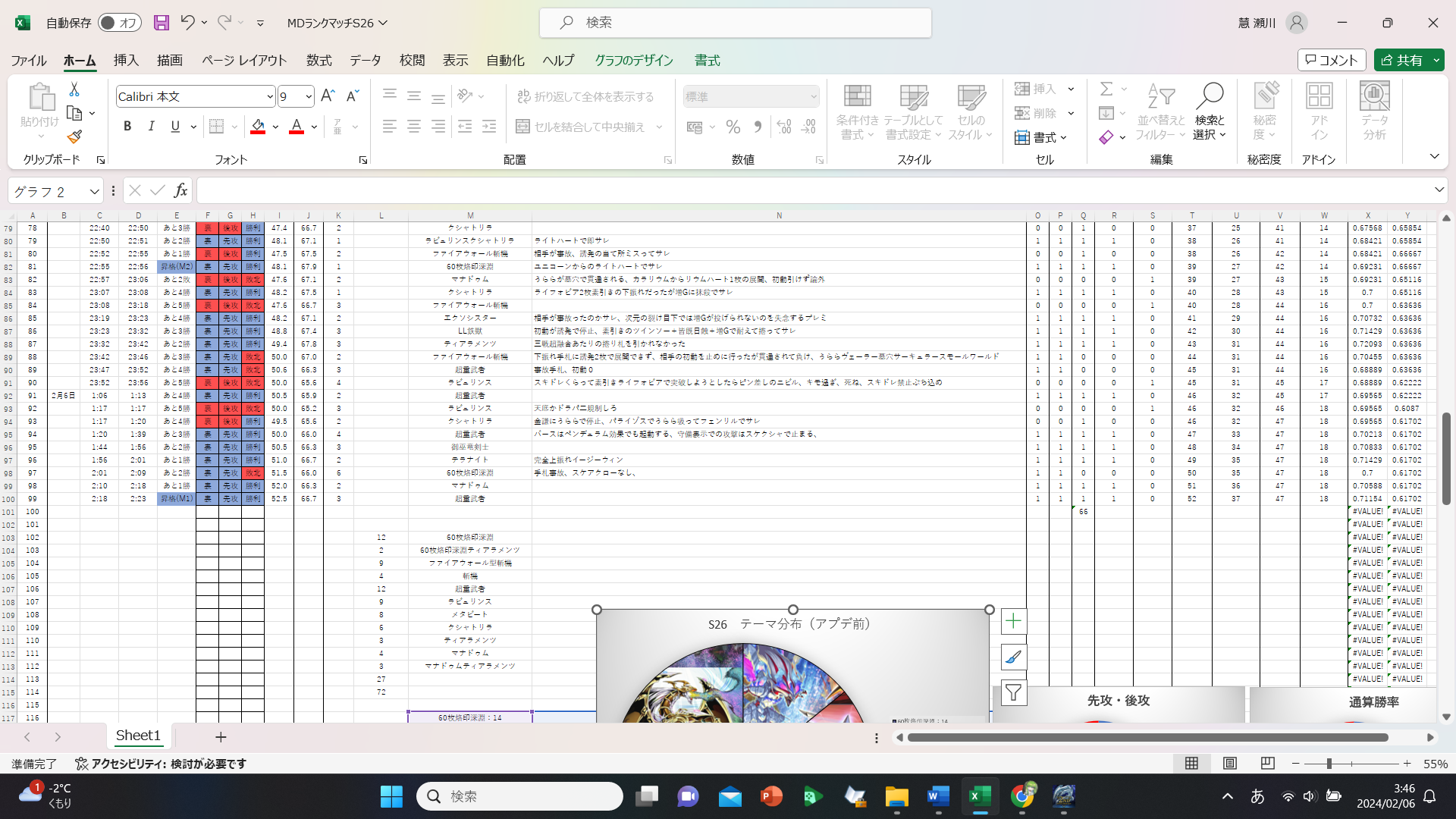The width and height of the screenshot is (1456, 819).
Task: Switch to the Data tab
Action: coord(365,60)
